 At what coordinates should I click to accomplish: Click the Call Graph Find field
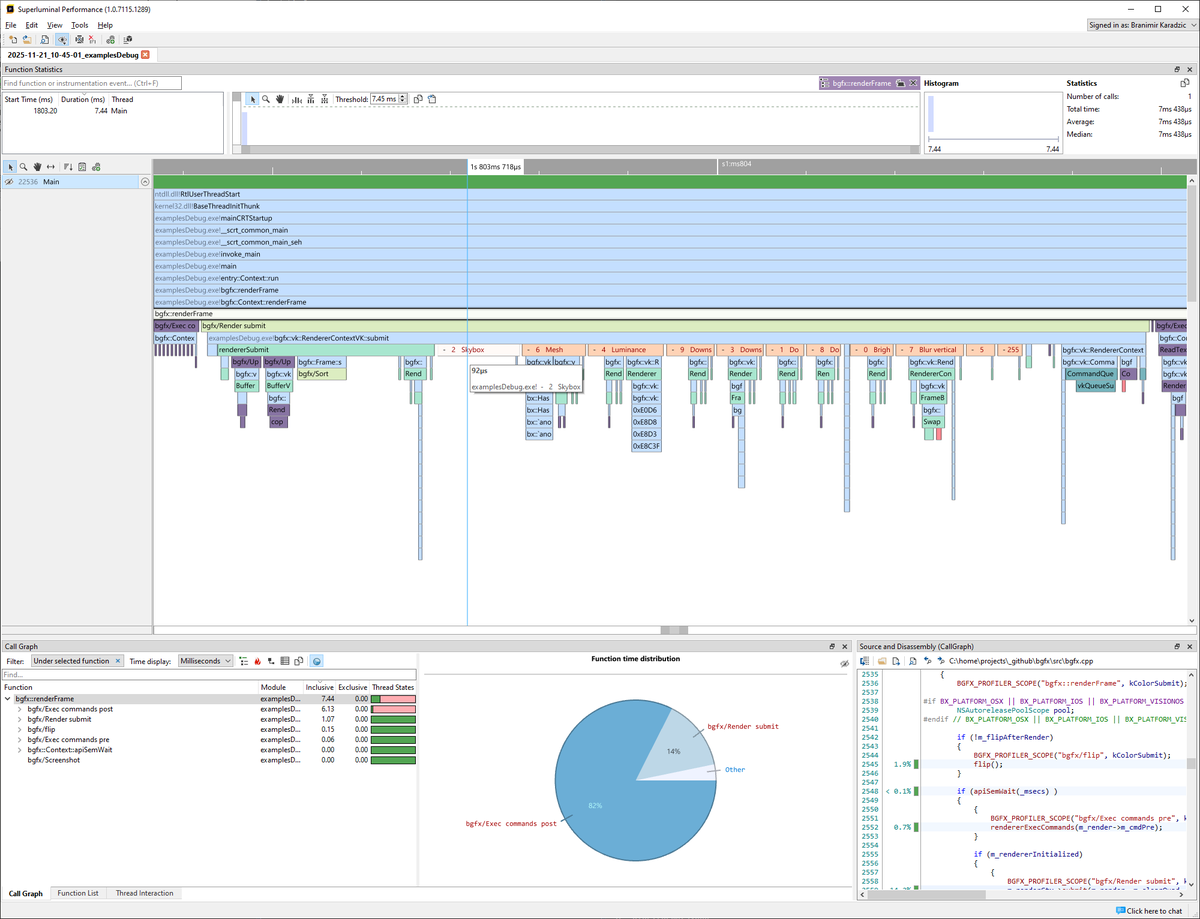click(209, 675)
